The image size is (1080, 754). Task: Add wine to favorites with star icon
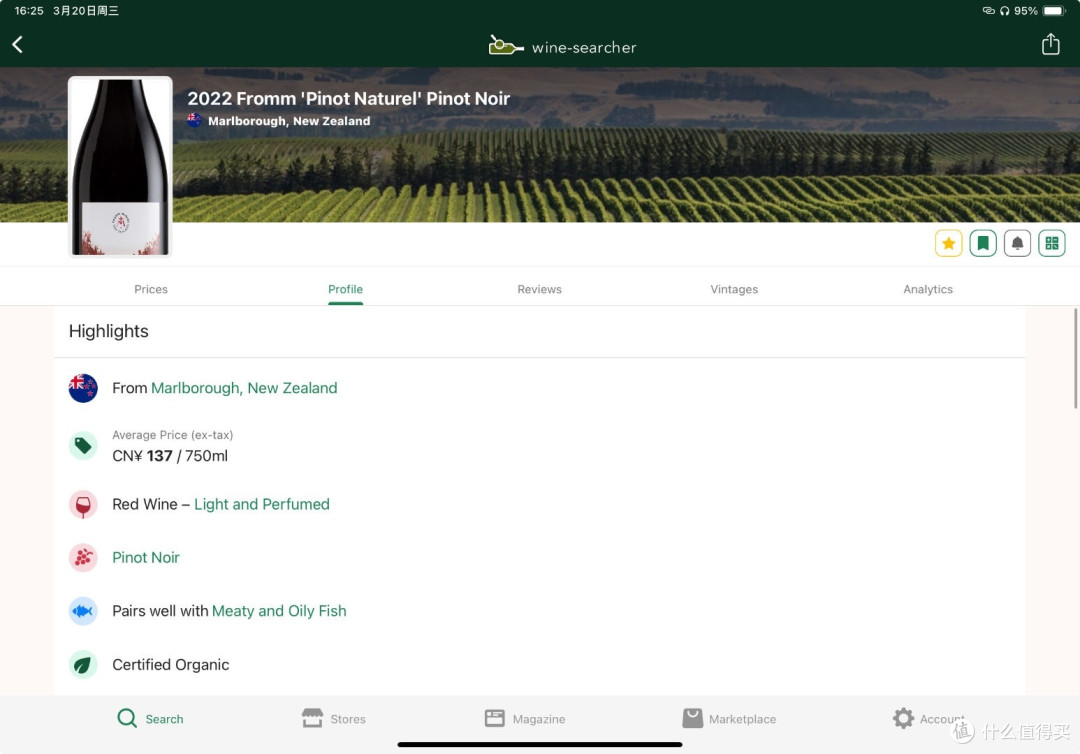pos(948,243)
